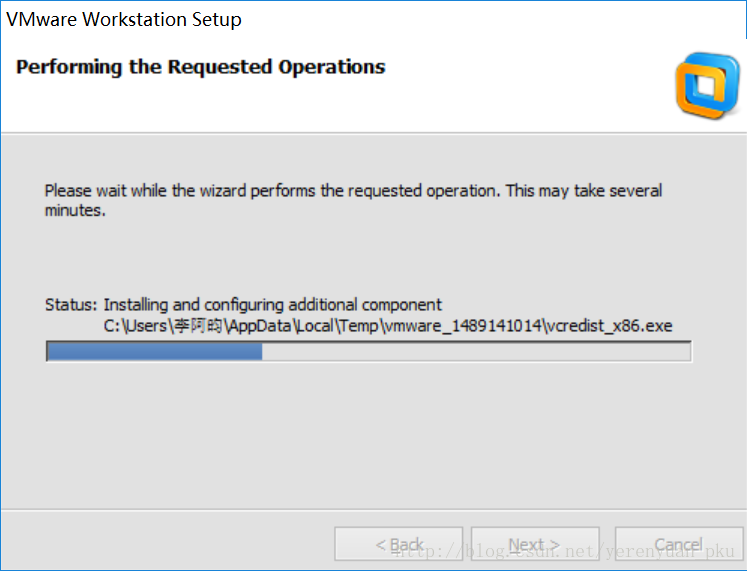Click the Performing the Requested Operations heading
Image resolution: width=747 pixels, height=571 pixels.
tap(201, 67)
